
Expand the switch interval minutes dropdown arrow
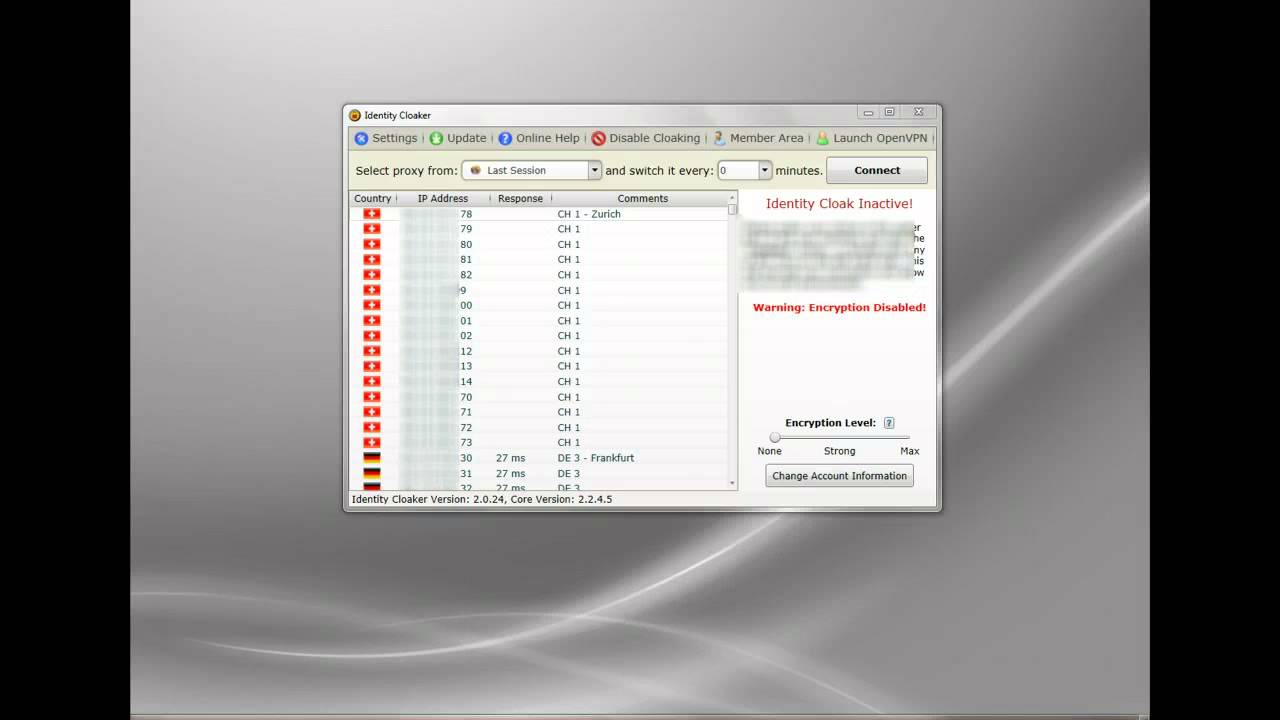click(765, 170)
